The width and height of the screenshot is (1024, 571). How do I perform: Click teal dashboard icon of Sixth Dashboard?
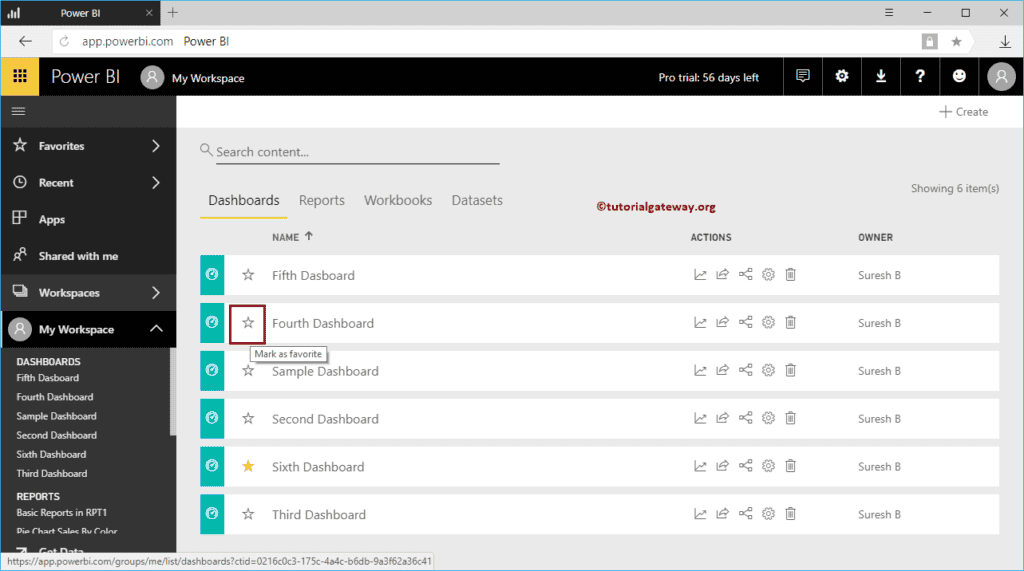(x=212, y=466)
